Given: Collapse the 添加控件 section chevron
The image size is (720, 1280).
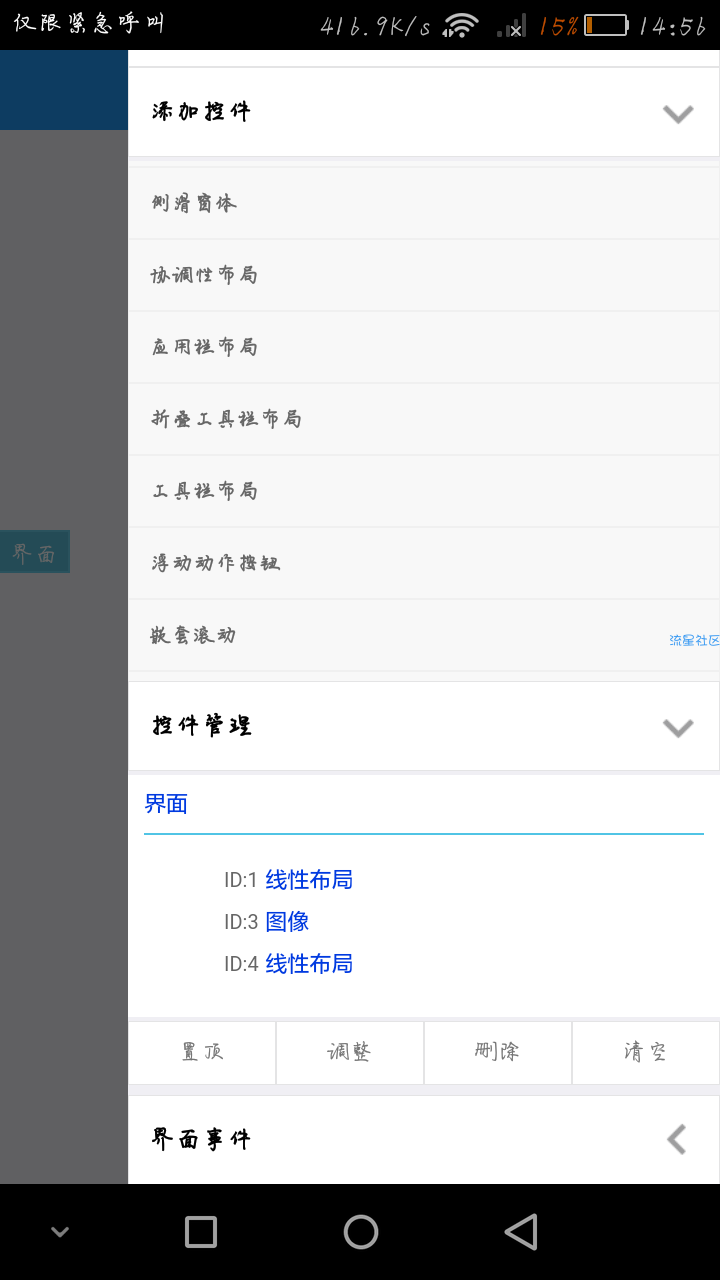Looking at the screenshot, I should tap(678, 113).
